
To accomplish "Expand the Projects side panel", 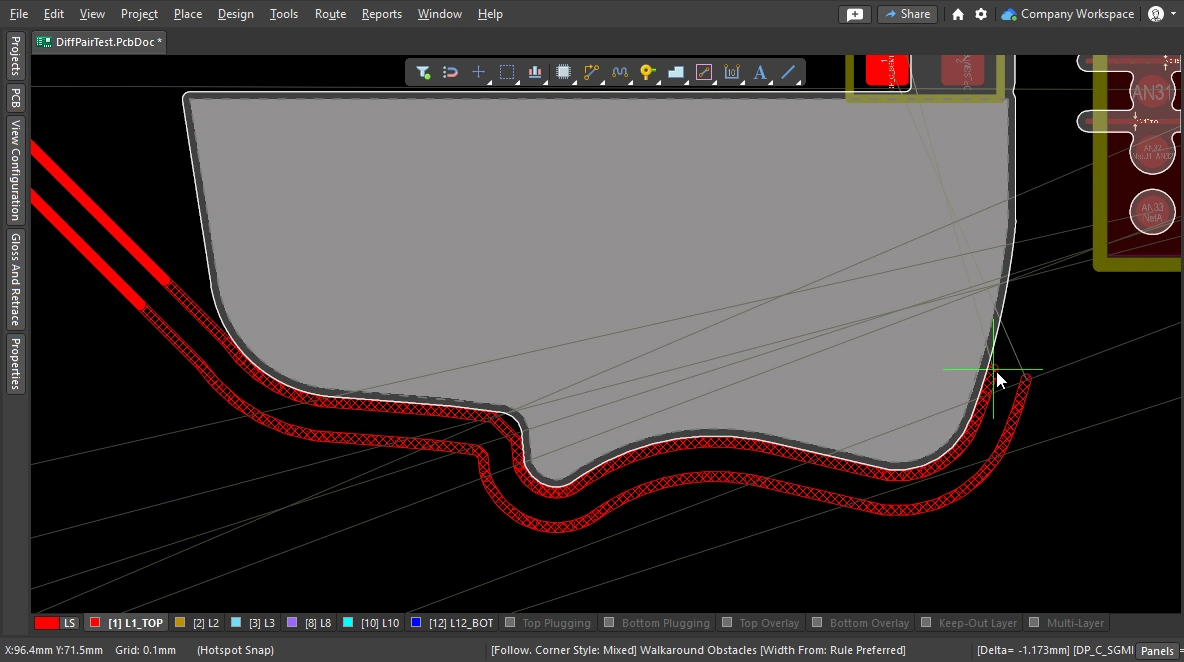I will pyautogui.click(x=15, y=56).
